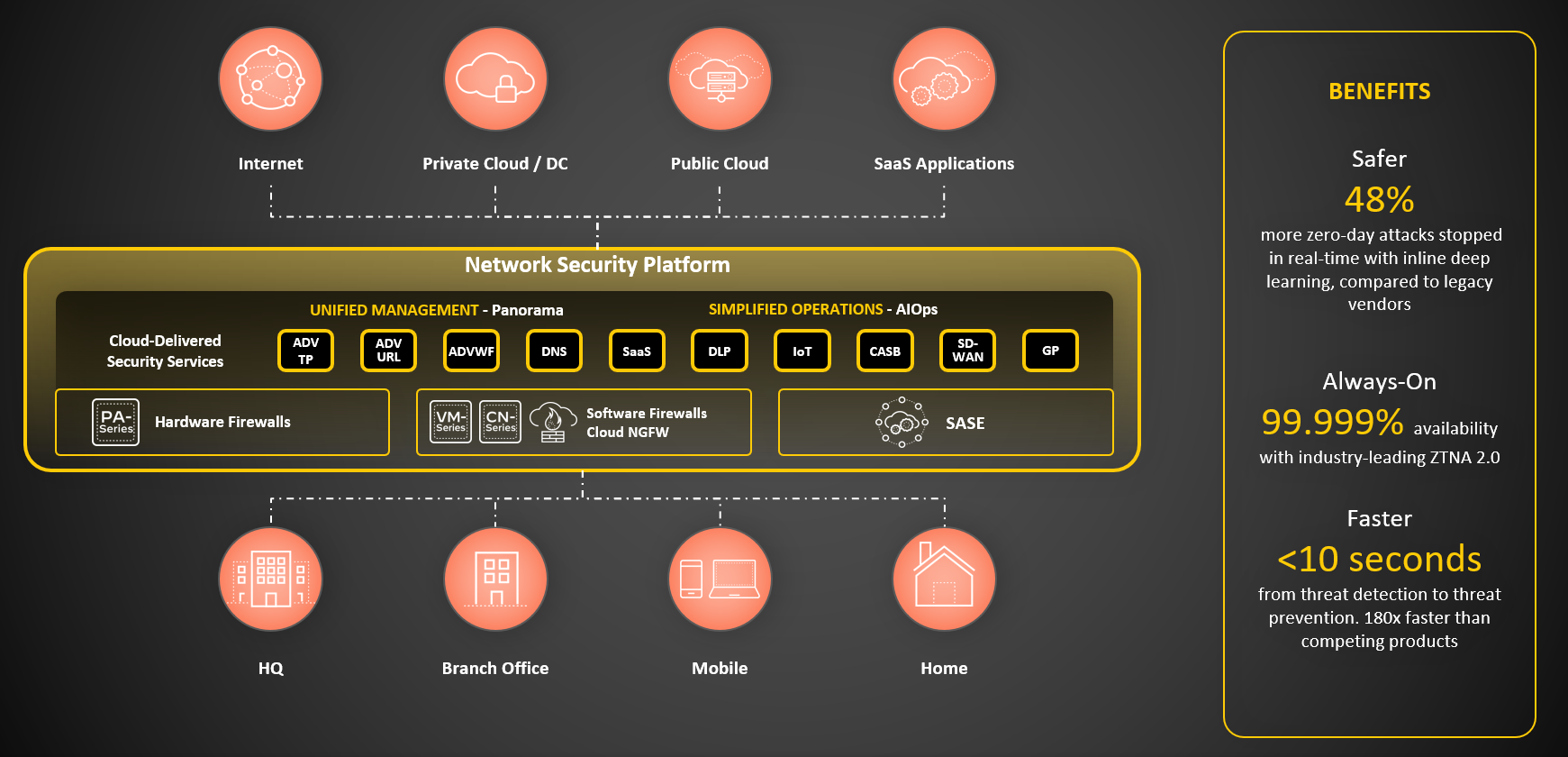Click the Cloud NGFW flame icon
Screen dimensions: 1568x757
(x=553, y=422)
